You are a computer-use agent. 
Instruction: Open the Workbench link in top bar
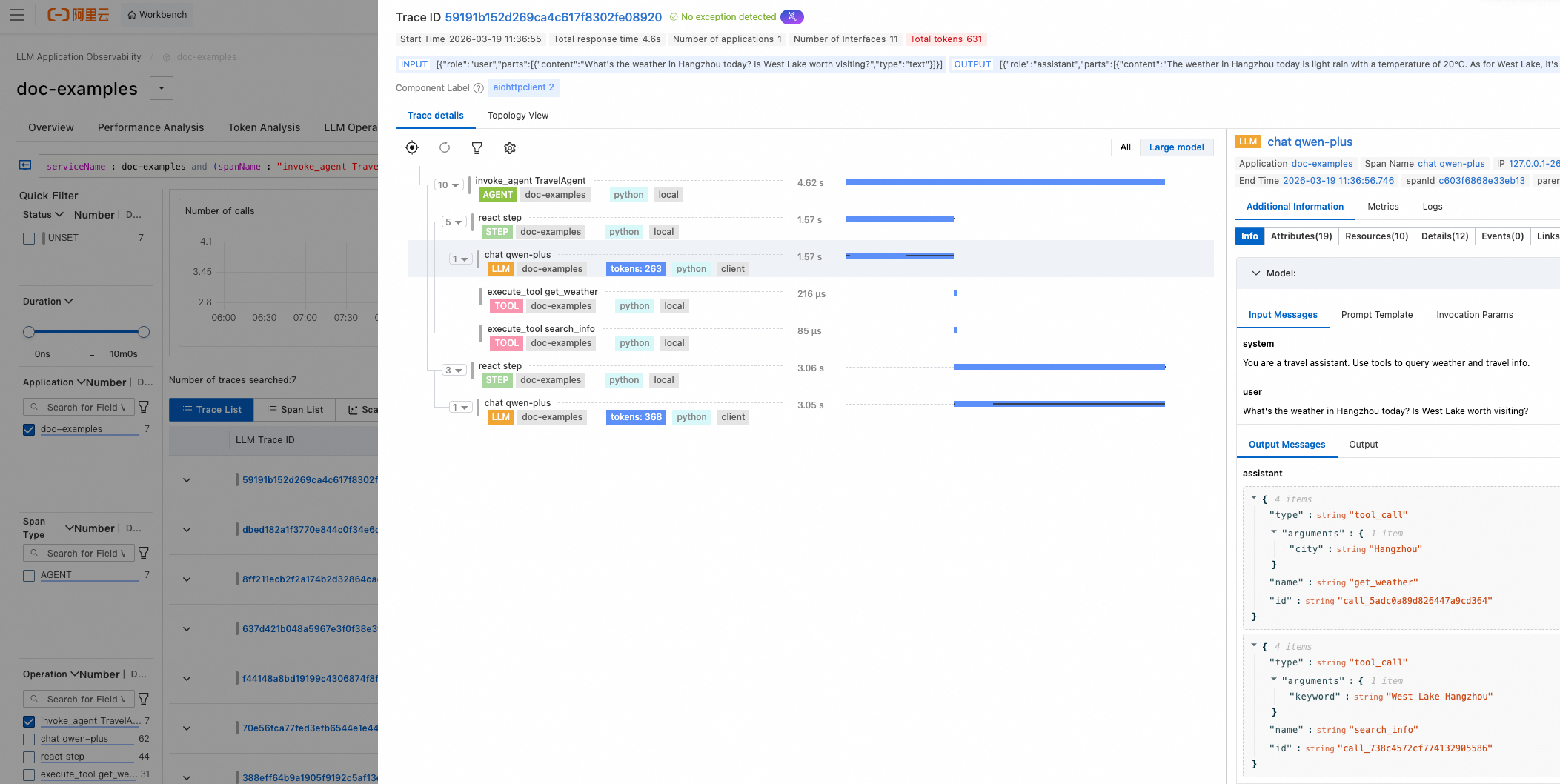tap(157, 15)
